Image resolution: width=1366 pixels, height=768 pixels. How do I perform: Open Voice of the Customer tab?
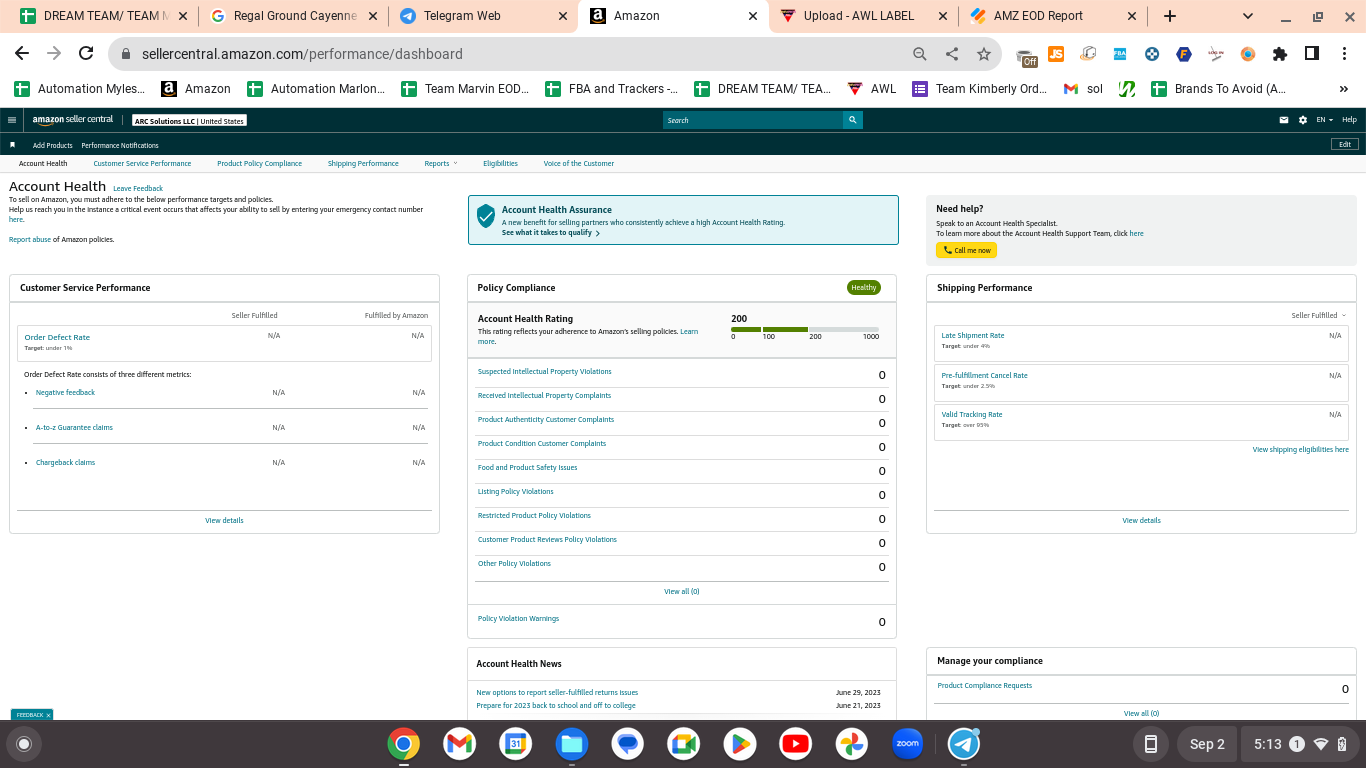tap(579, 163)
